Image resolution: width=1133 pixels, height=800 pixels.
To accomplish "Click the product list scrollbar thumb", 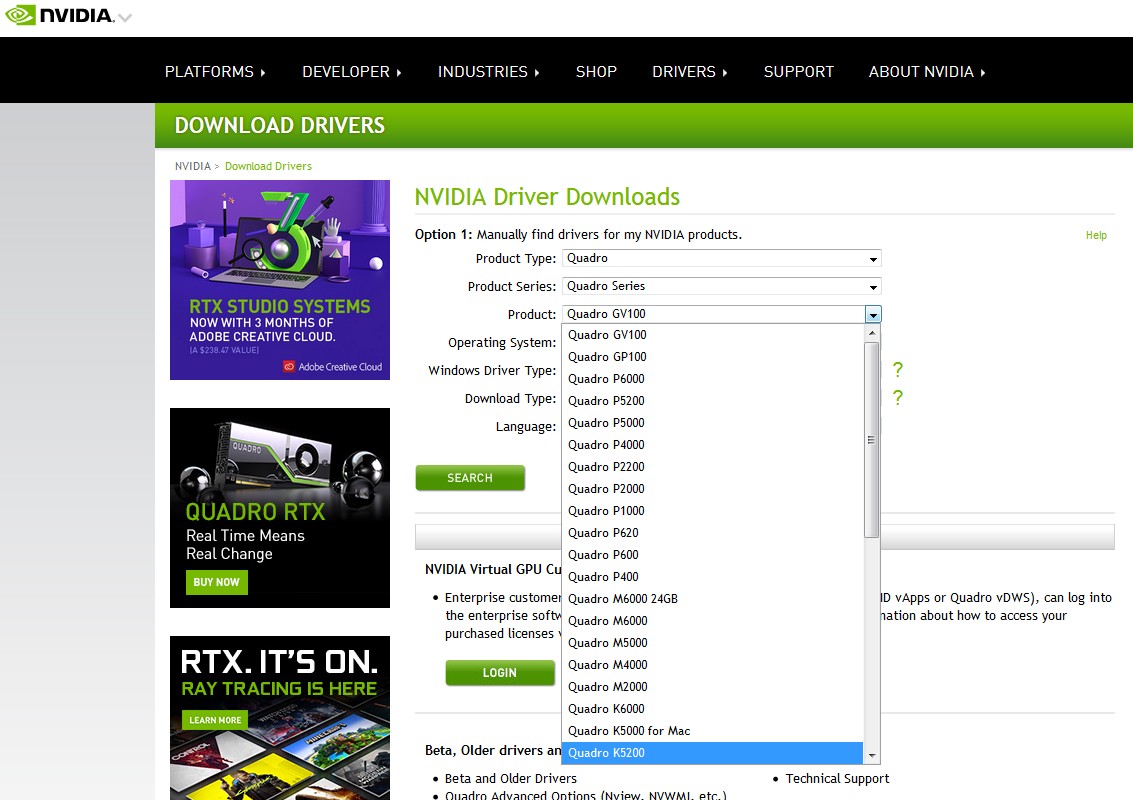I will (x=871, y=440).
